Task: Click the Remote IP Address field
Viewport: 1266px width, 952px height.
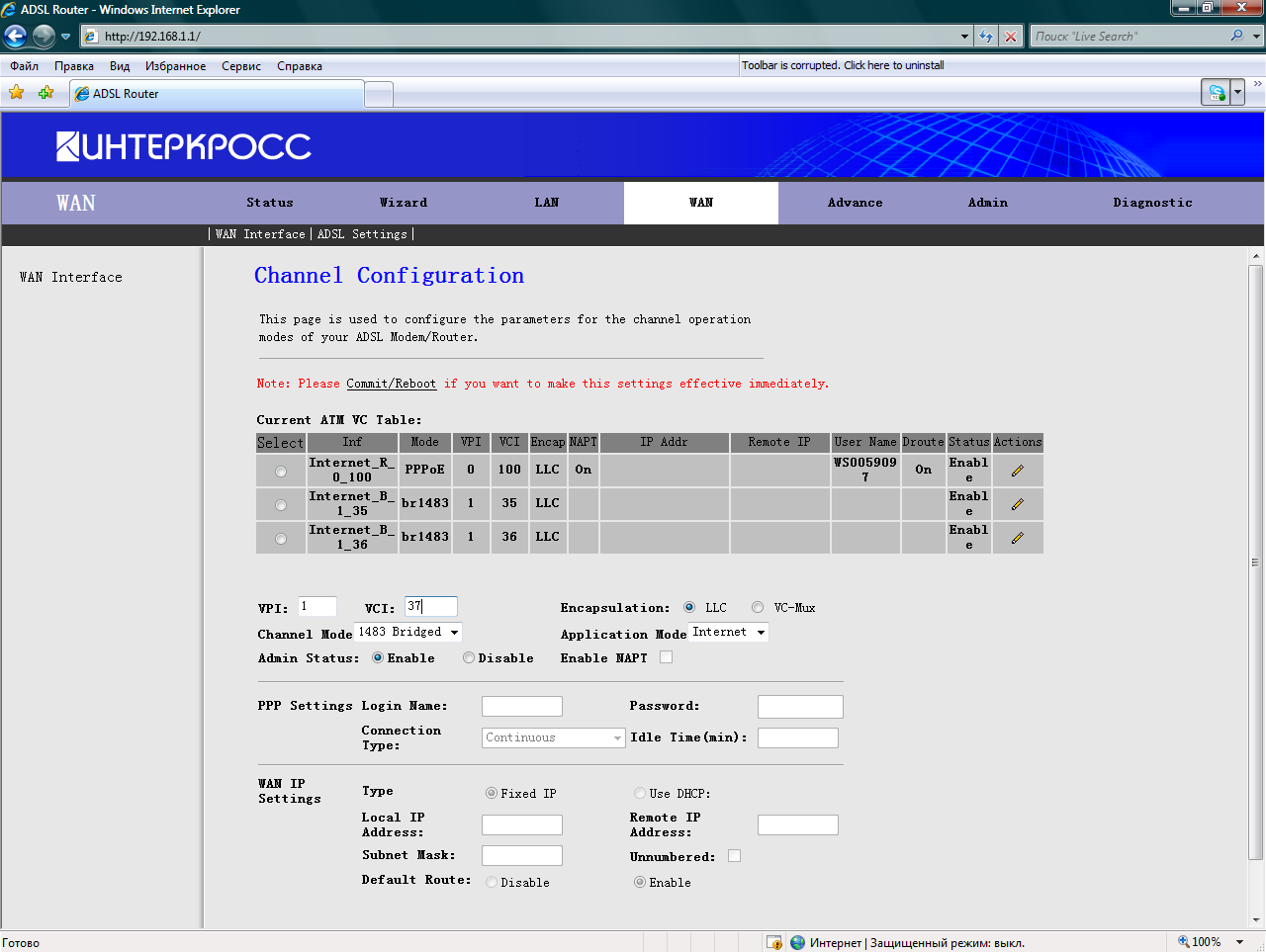Action: [x=798, y=824]
